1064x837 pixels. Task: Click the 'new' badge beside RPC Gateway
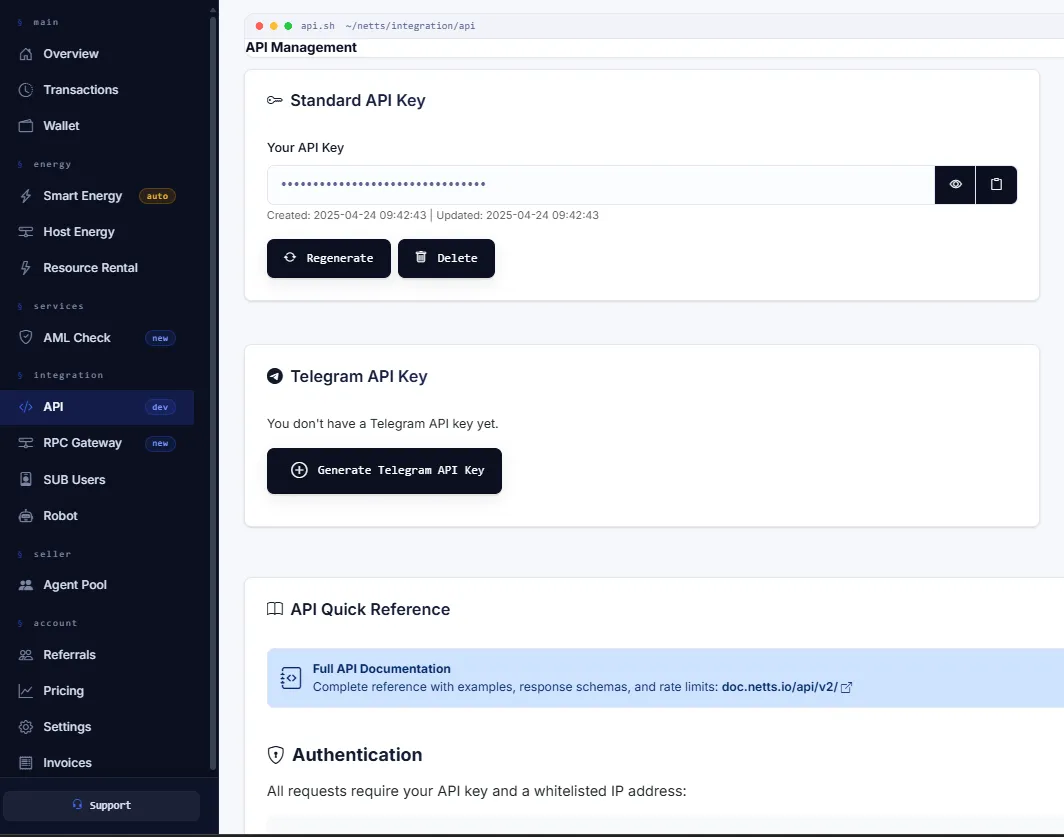point(160,443)
